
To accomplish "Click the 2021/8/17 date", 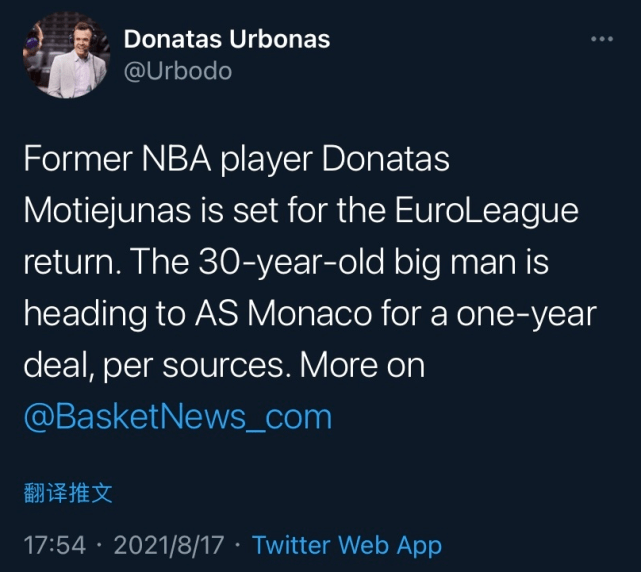I will [x=165, y=546].
